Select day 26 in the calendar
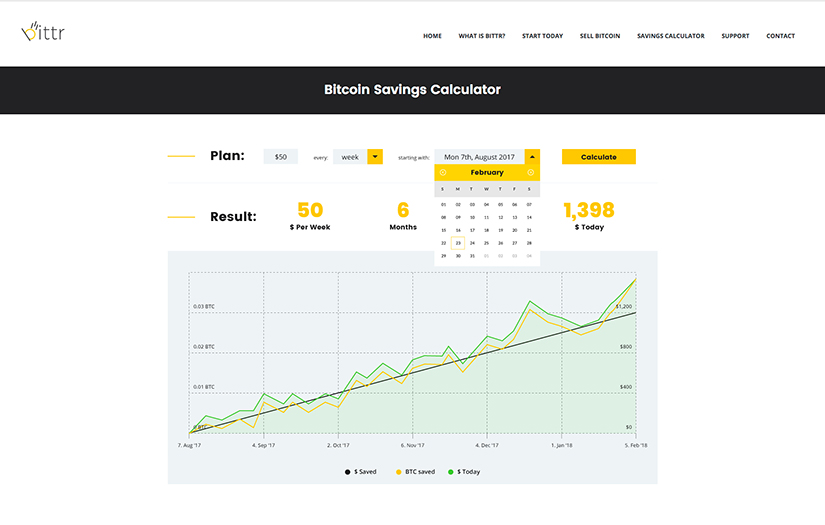The image size is (825, 525). pyautogui.click(x=500, y=243)
